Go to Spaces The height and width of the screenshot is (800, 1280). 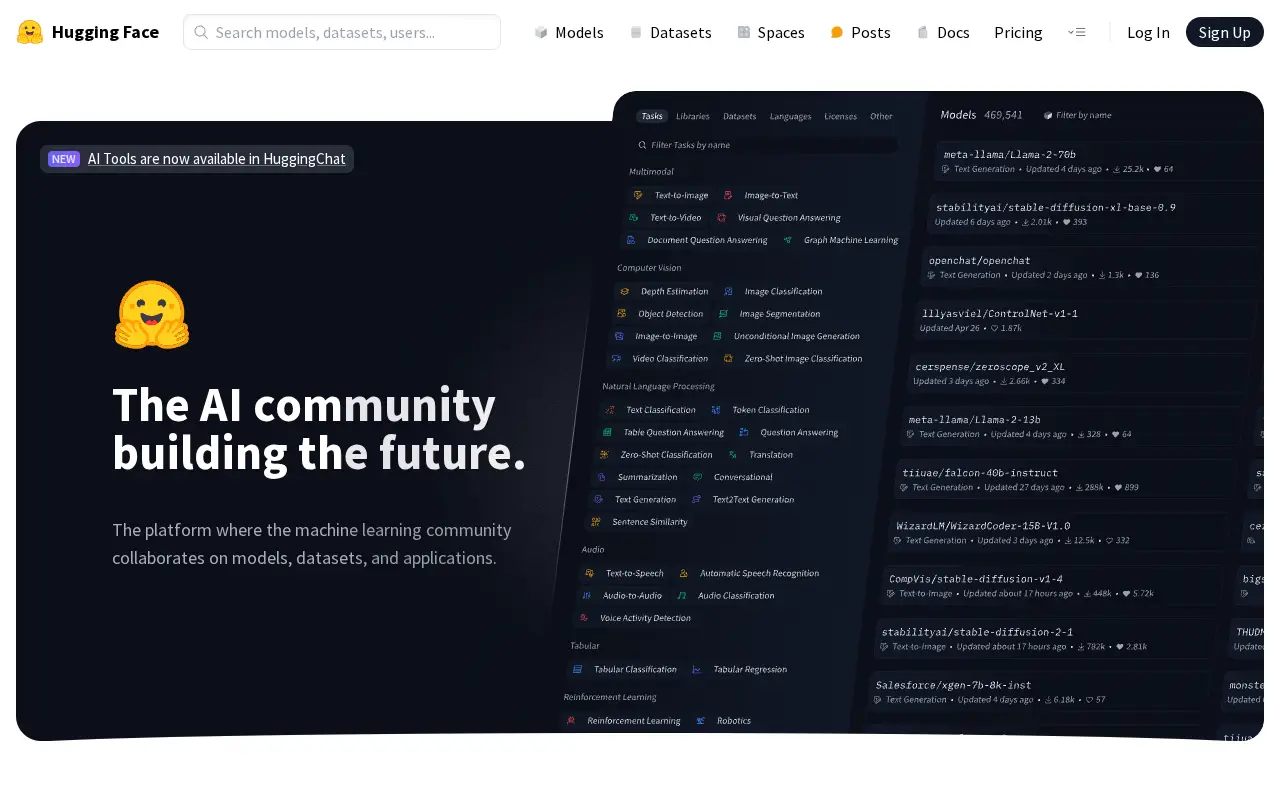click(771, 32)
